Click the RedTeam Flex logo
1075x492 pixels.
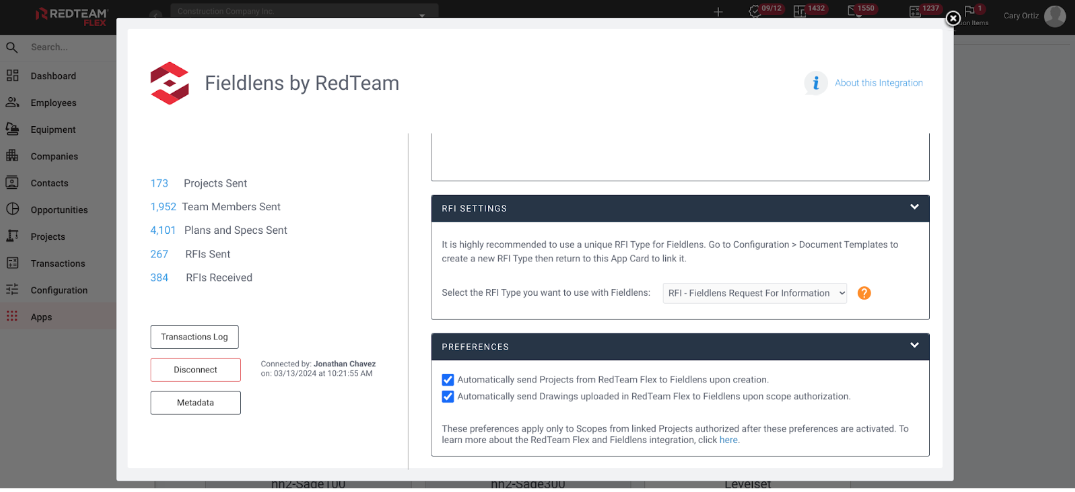point(73,15)
